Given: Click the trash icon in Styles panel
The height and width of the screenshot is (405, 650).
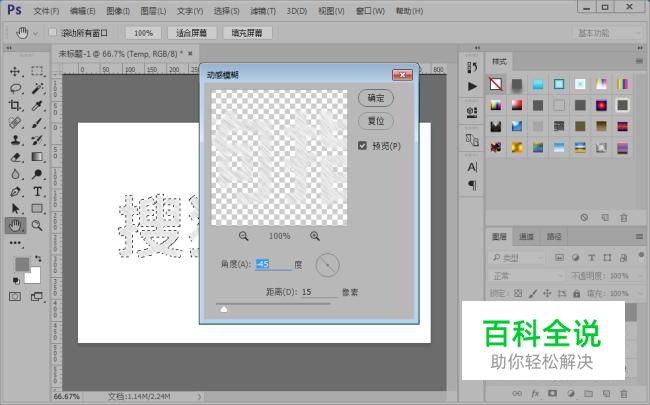Looking at the screenshot, I should coord(623,218).
